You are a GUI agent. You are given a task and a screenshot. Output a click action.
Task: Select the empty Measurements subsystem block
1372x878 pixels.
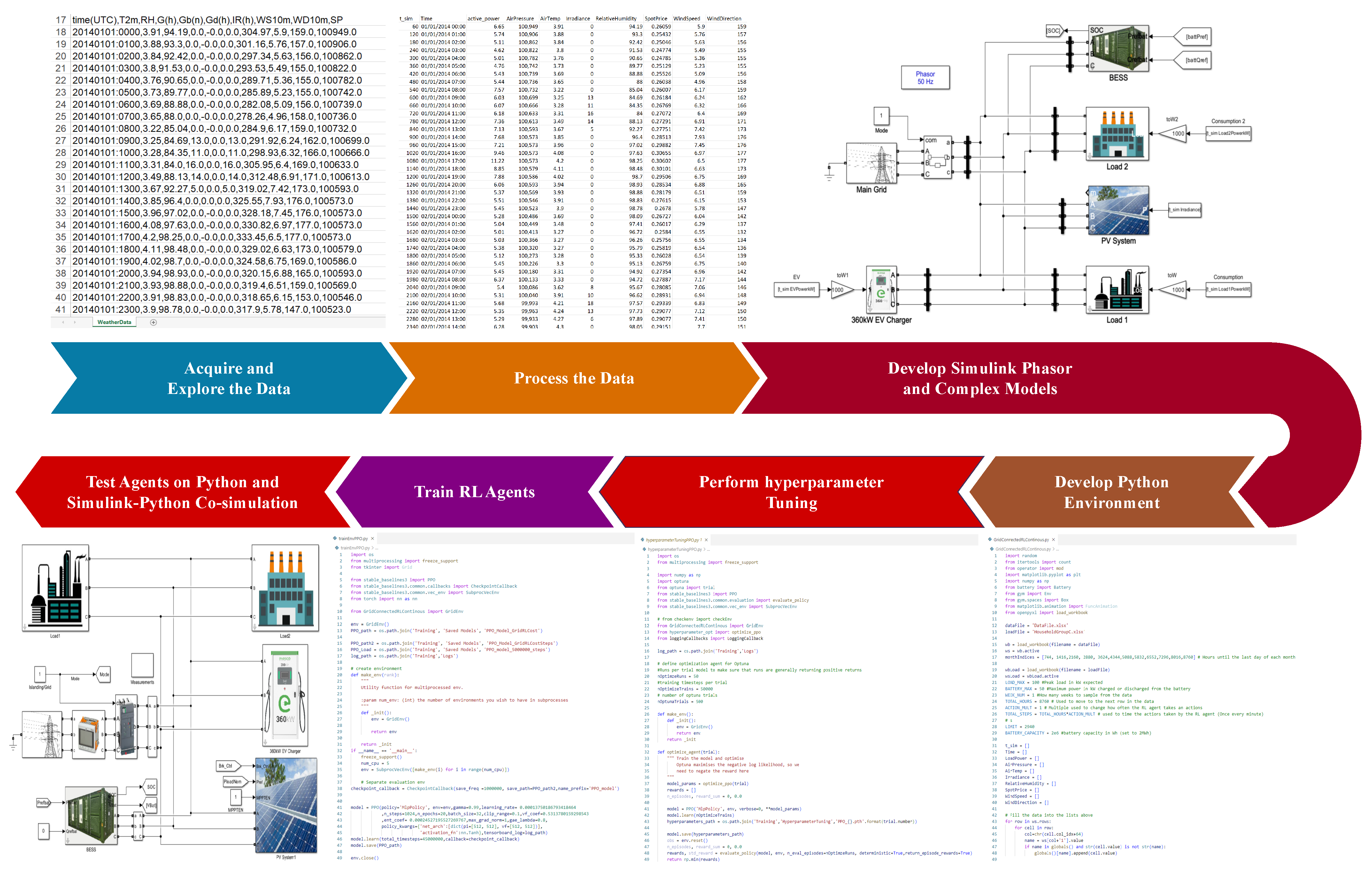tap(142, 665)
